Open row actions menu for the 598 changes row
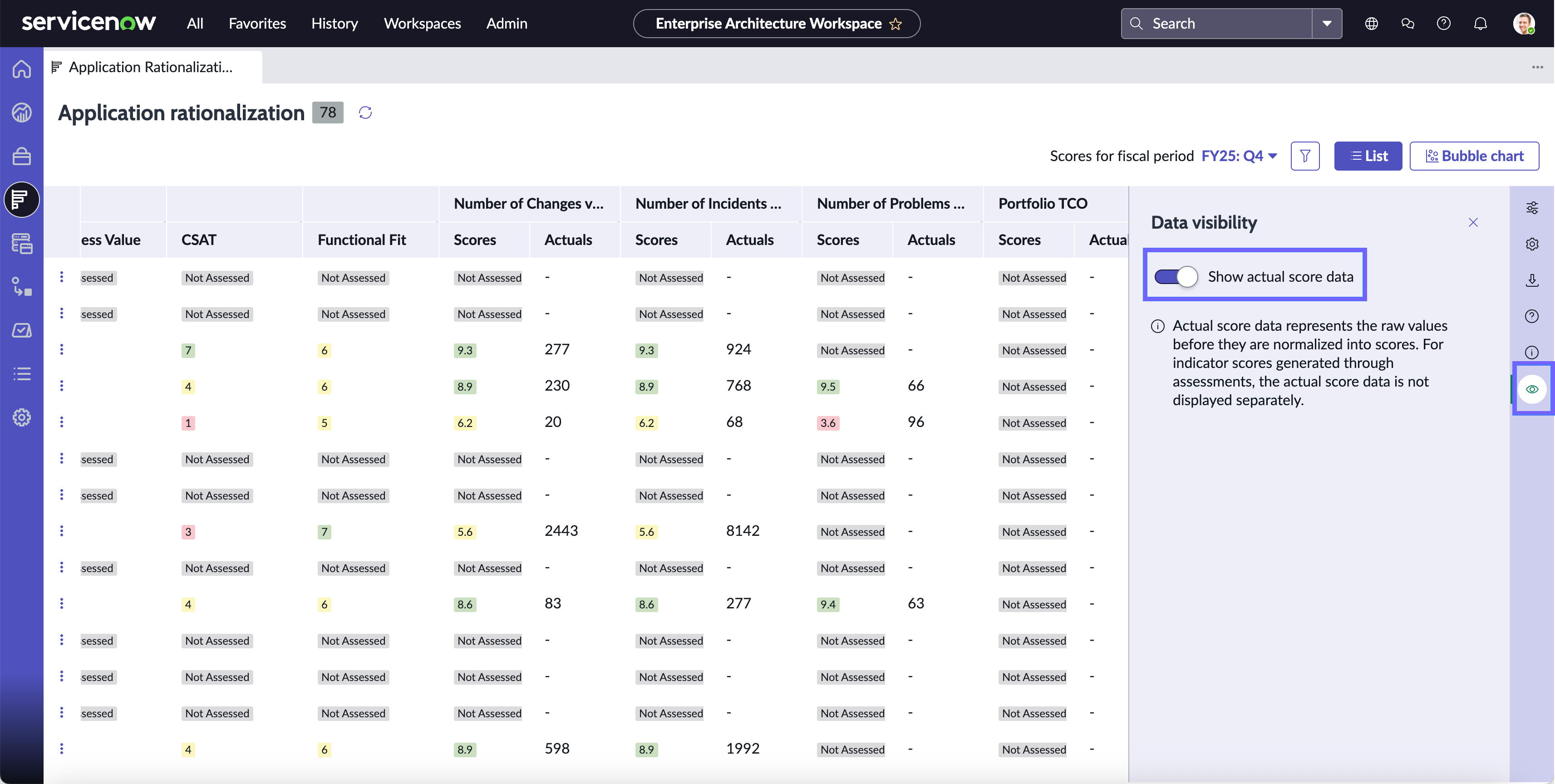The width and height of the screenshot is (1555, 784). click(62, 749)
